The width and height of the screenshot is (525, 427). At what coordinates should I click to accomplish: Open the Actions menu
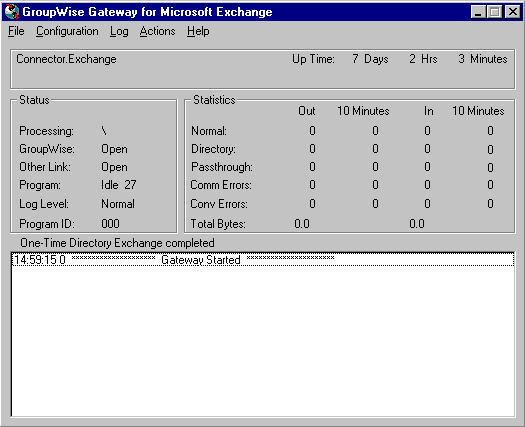pos(157,31)
